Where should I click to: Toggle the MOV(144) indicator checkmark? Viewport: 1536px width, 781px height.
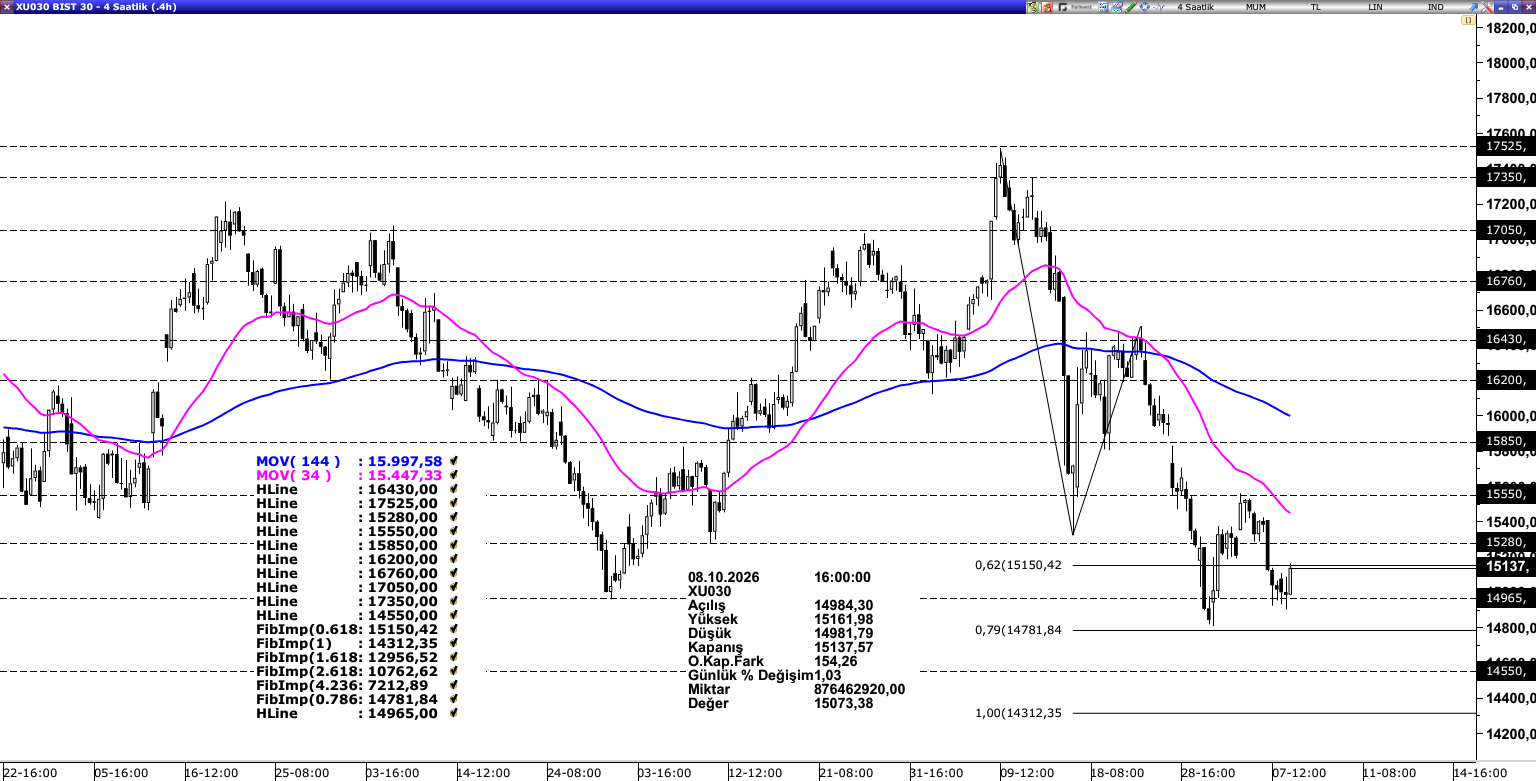coord(454,461)
